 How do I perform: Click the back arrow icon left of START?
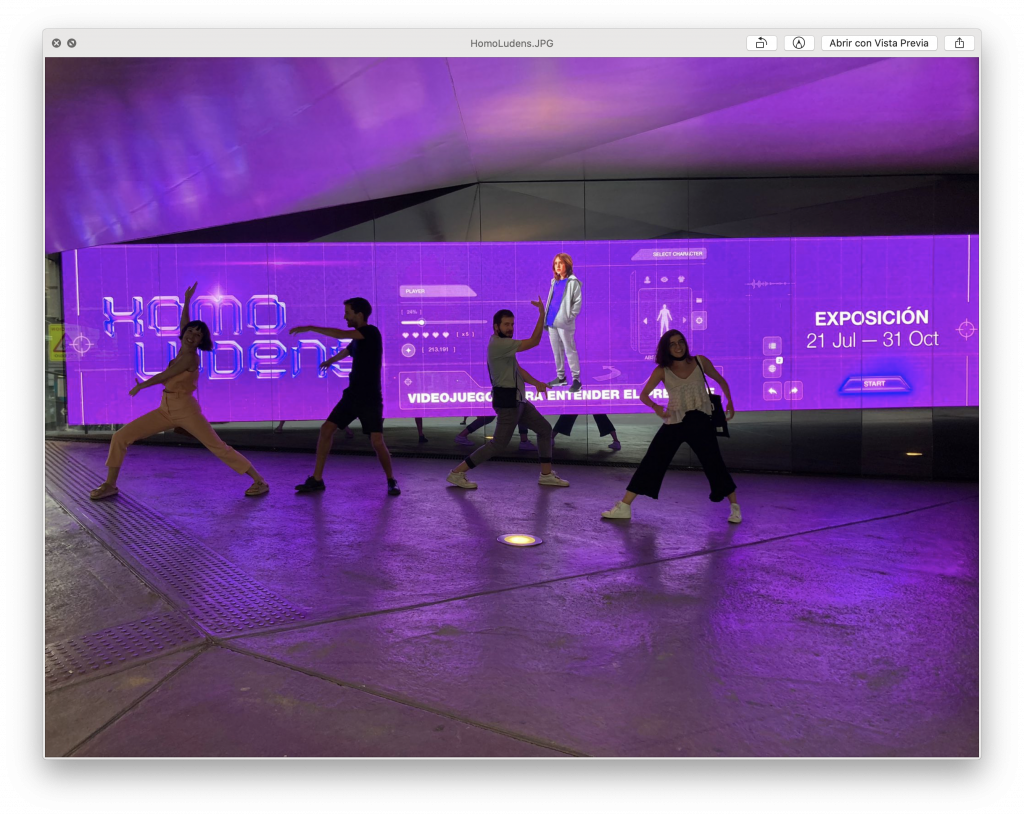pyautogui.click(x=772, y=390)
